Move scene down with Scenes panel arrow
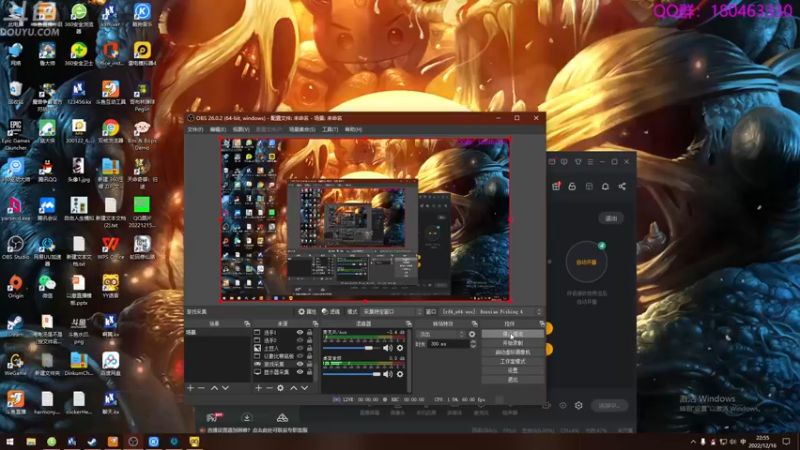800x450 pixels. [x=225, y=388]
